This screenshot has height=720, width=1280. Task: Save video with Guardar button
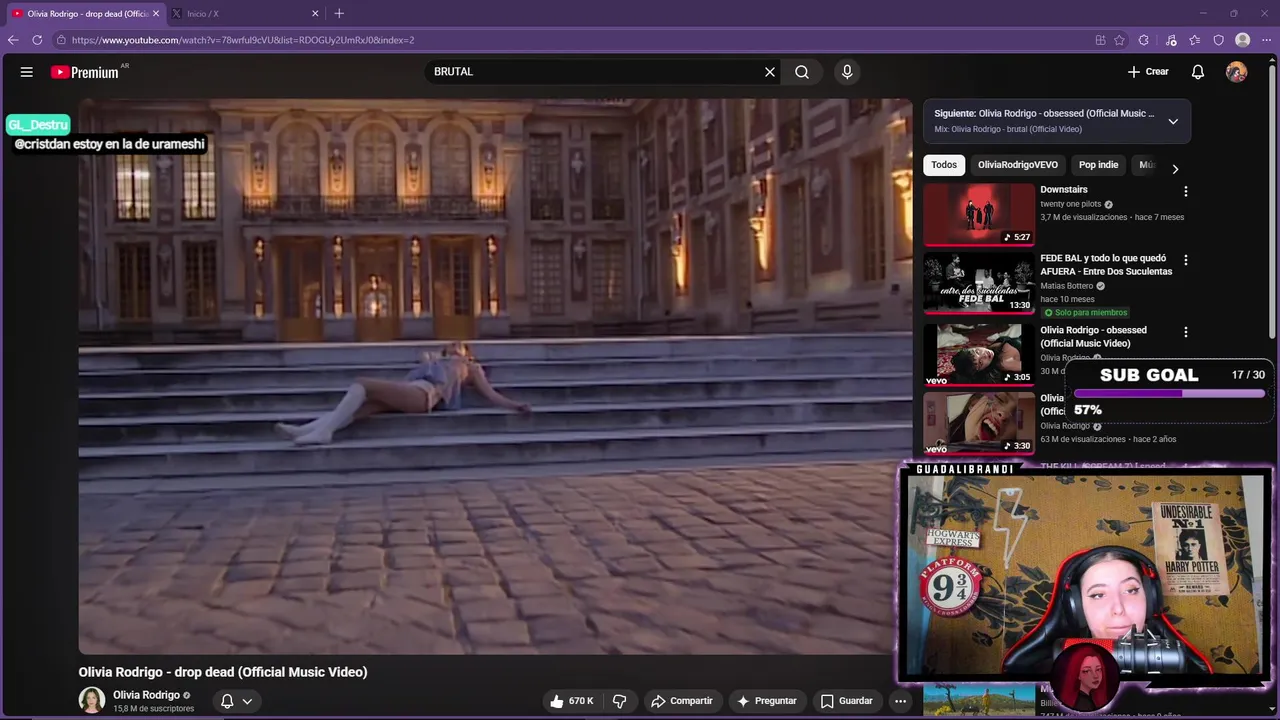(847, 701)
